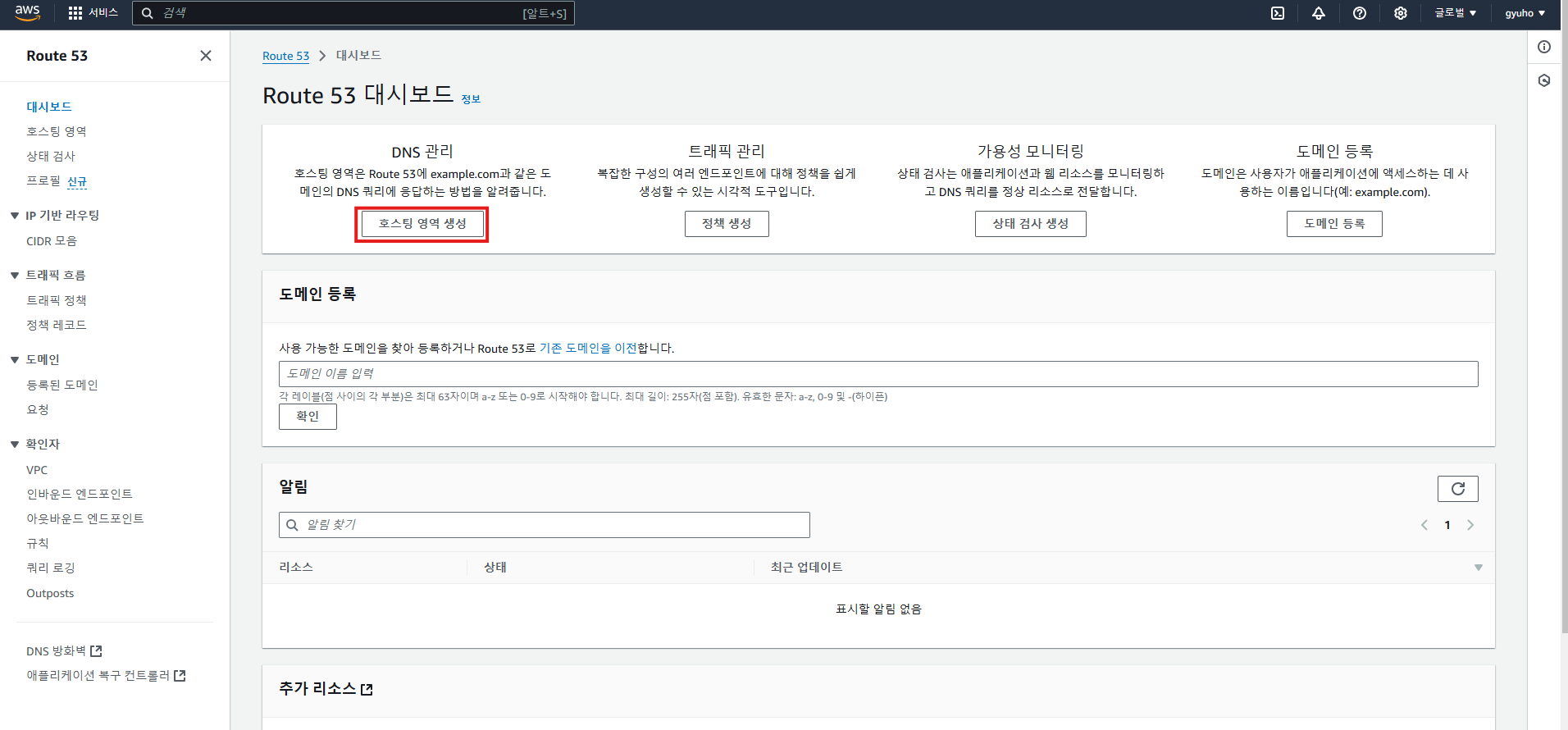Open VPC in the sidebar
This screenshot has height=730, width=1568.
click(x=37, y=470)
